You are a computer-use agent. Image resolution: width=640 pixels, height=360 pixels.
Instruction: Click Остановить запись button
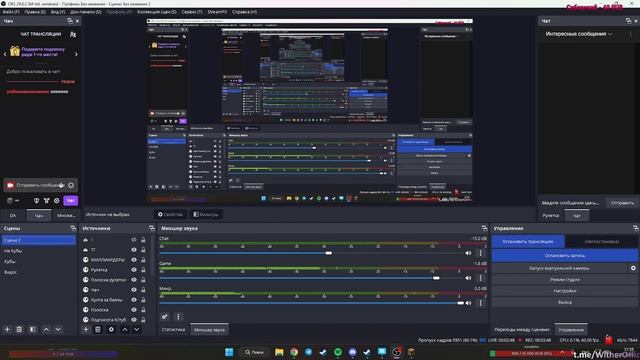(x=565, y=256)
